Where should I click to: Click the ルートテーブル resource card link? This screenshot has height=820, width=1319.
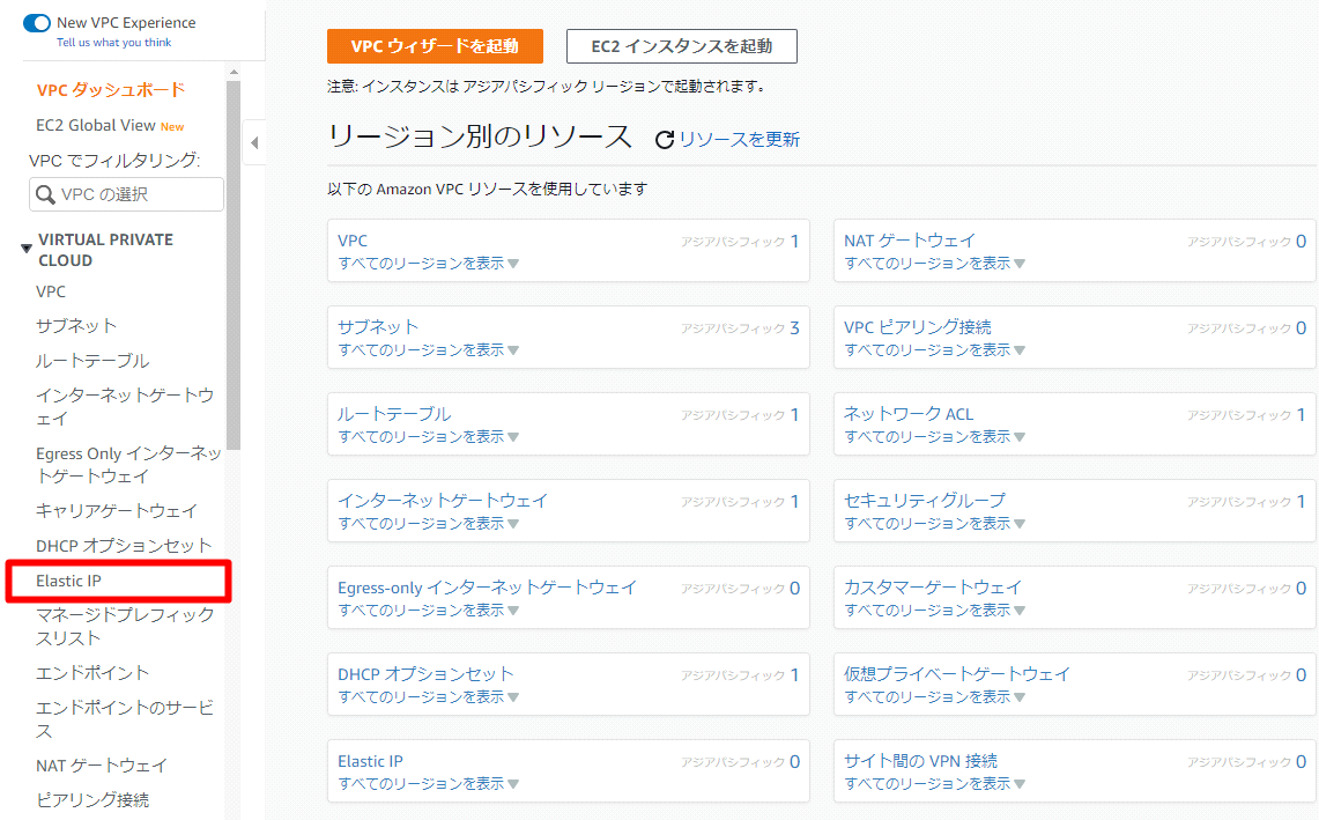pyautogui.click(x=394, y=414)
